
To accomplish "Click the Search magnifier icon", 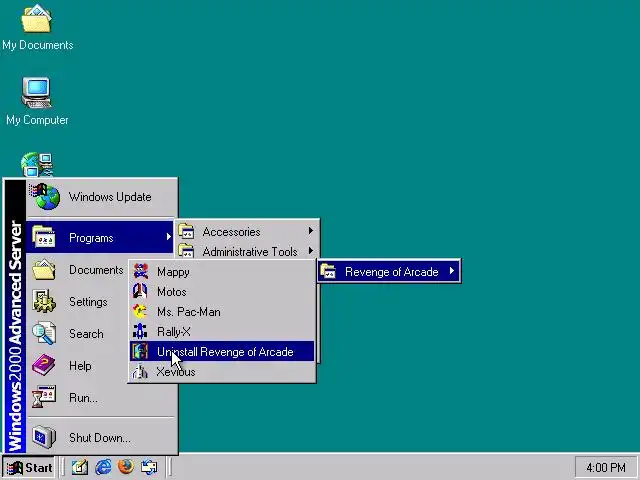I will pos(44,333).
